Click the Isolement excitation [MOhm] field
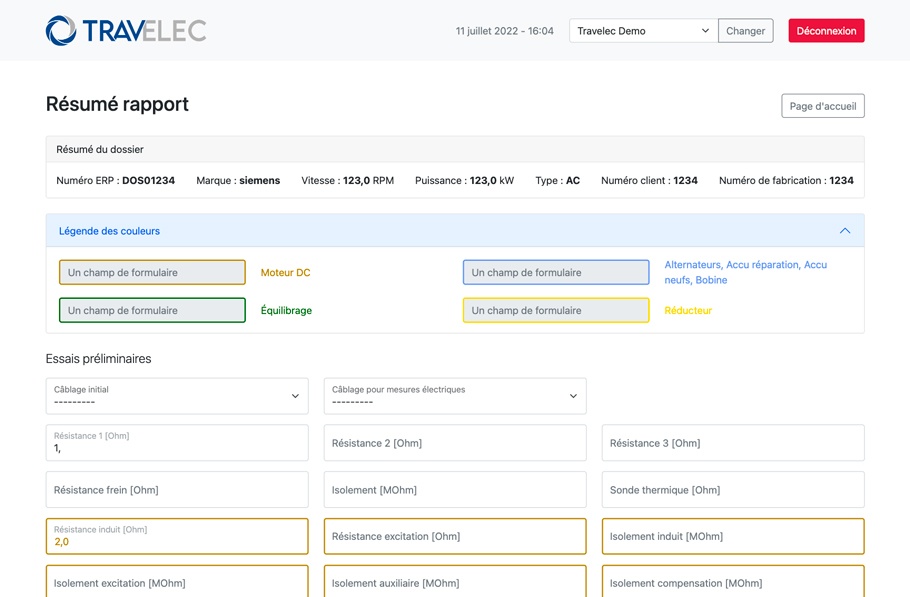The width and height of the screenshot is (910, 597). pyautogui.click(x=177, y=581)
